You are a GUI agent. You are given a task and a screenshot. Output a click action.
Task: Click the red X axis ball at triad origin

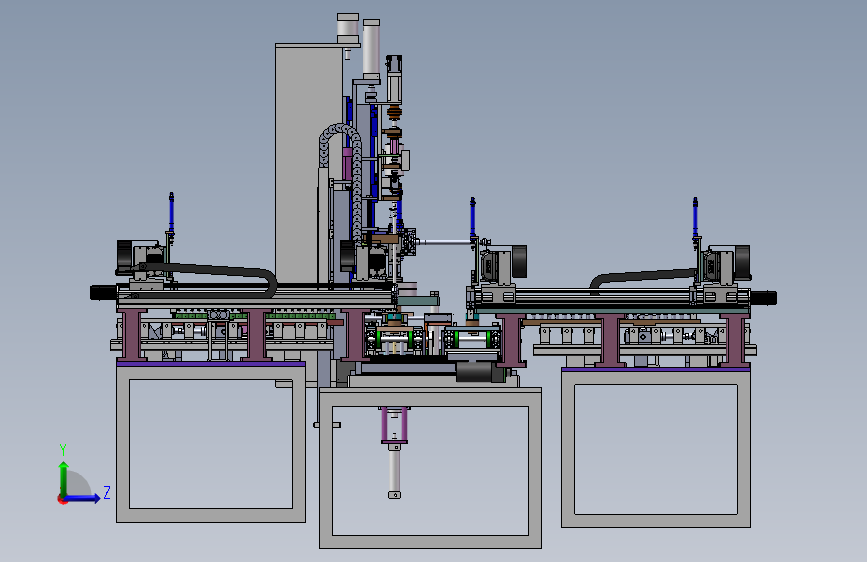point(62,499)
